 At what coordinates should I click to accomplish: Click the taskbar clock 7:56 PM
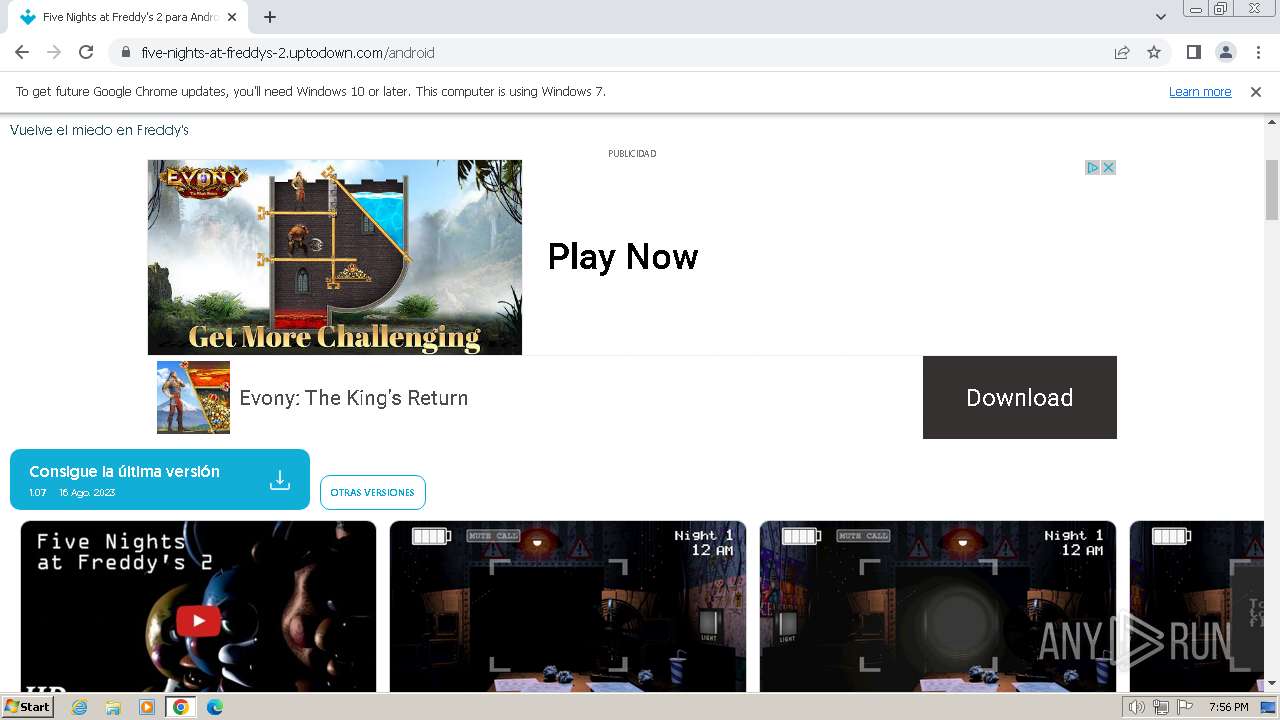click(1228, 707)
